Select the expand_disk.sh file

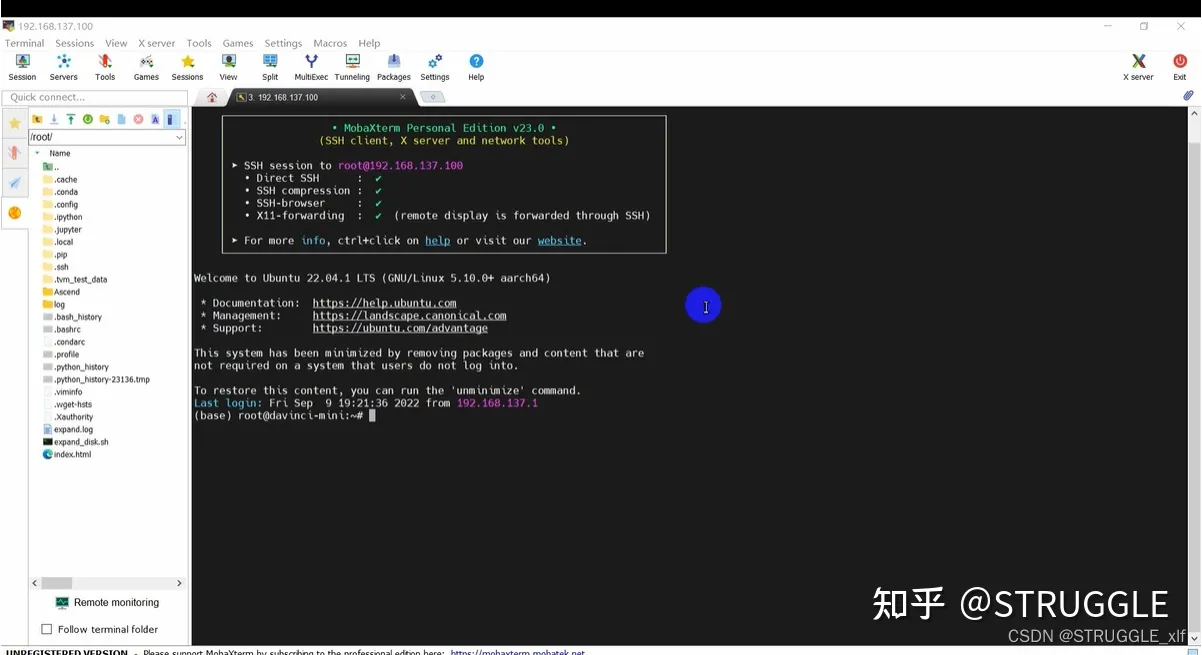[x=76, y=442]
